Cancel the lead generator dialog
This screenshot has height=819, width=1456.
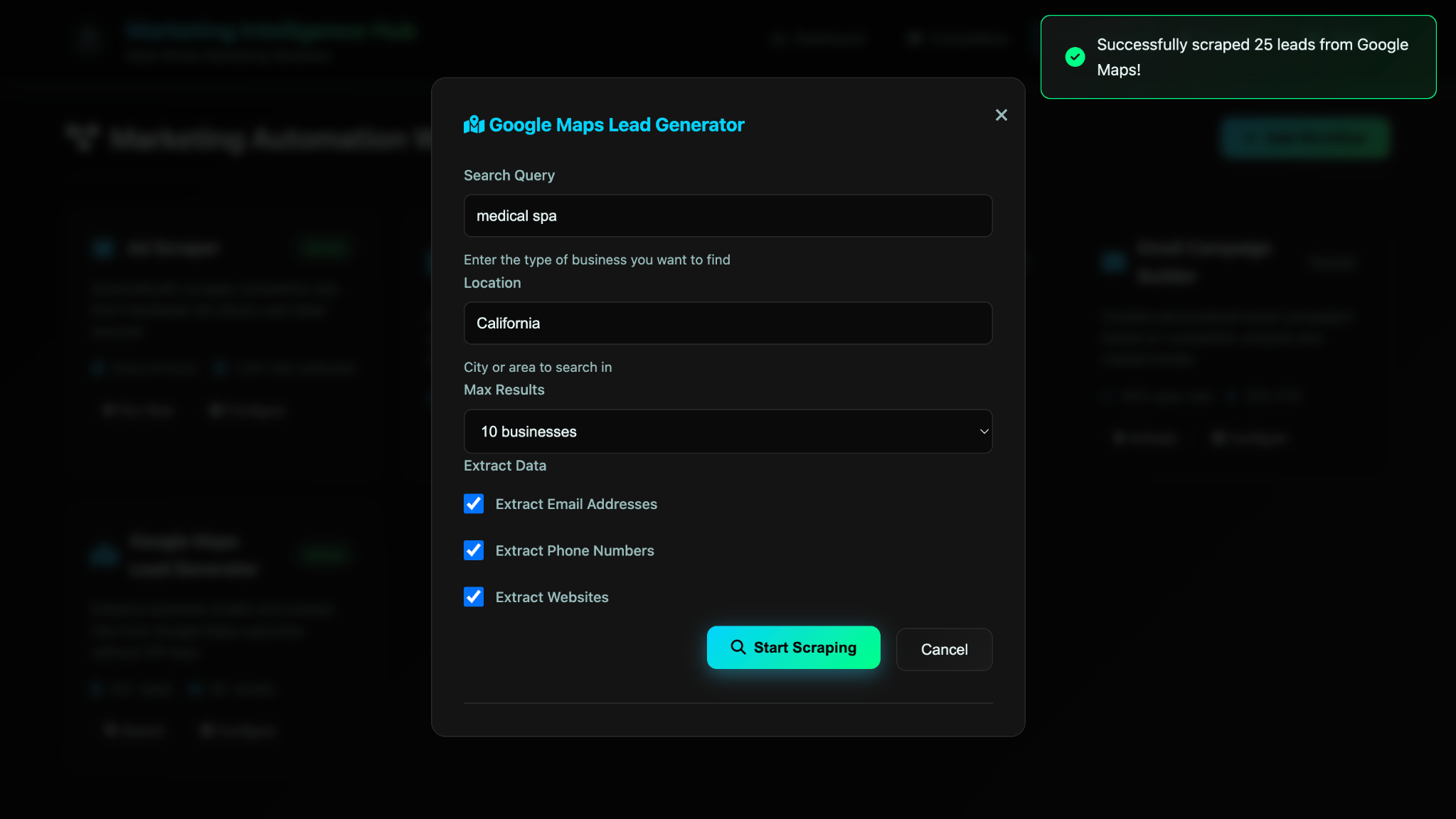point(944,649)
